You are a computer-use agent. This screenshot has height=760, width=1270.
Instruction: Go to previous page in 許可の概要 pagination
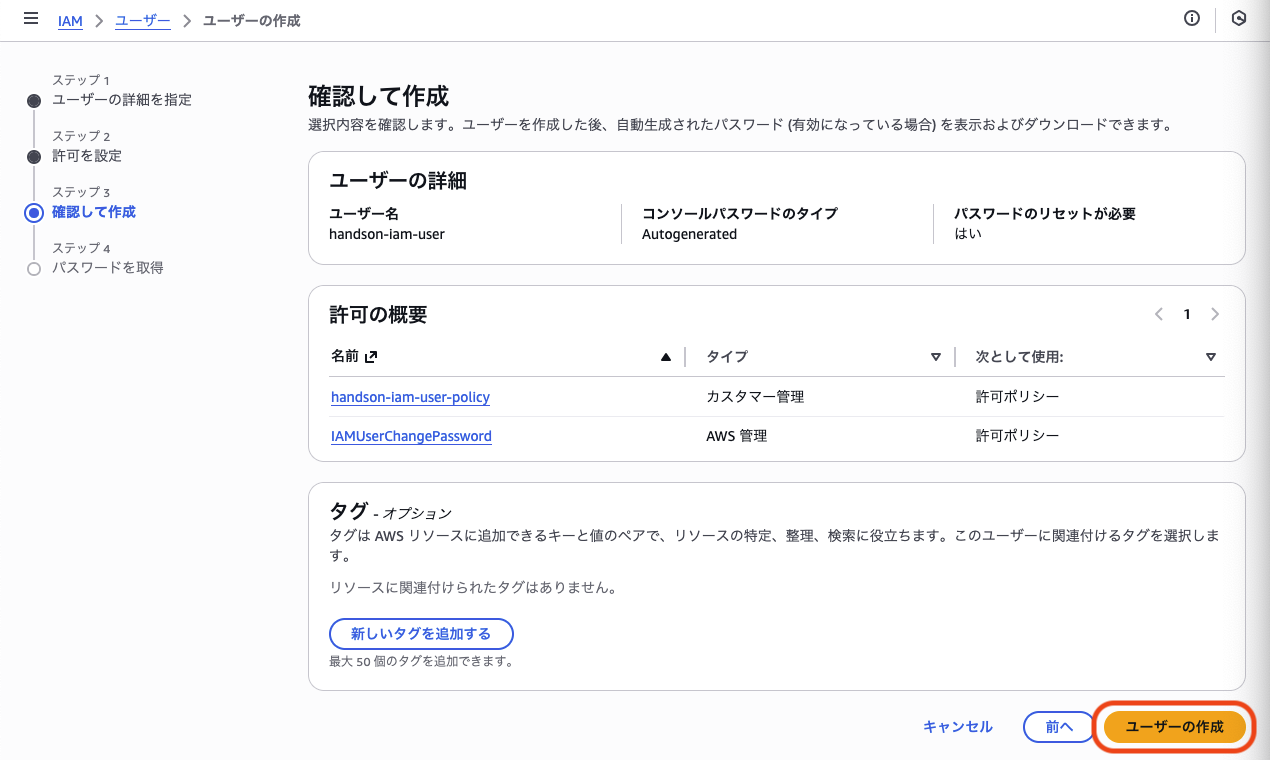pos(1158,314)
